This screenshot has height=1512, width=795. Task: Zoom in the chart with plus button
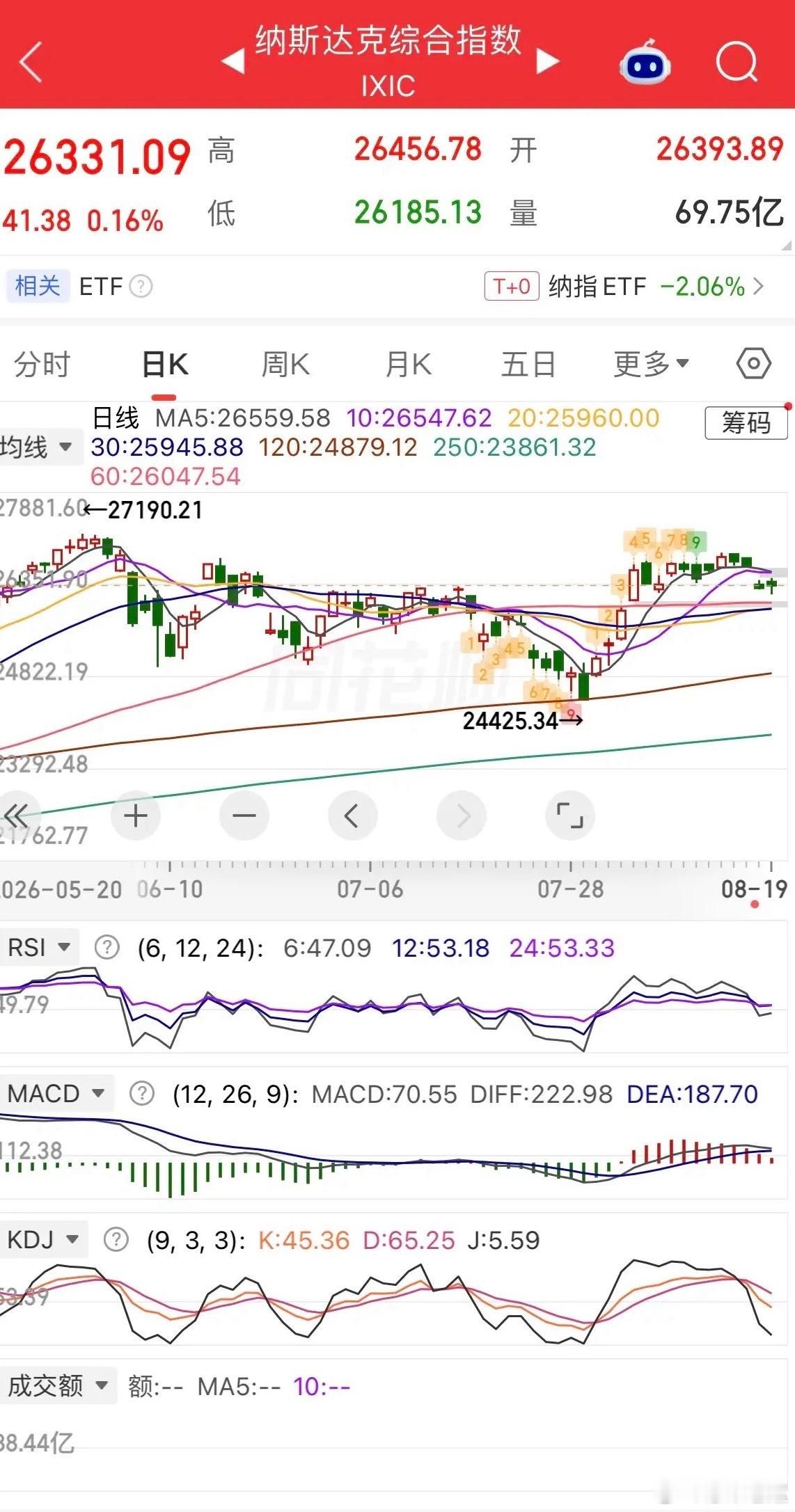pos(136,815)
